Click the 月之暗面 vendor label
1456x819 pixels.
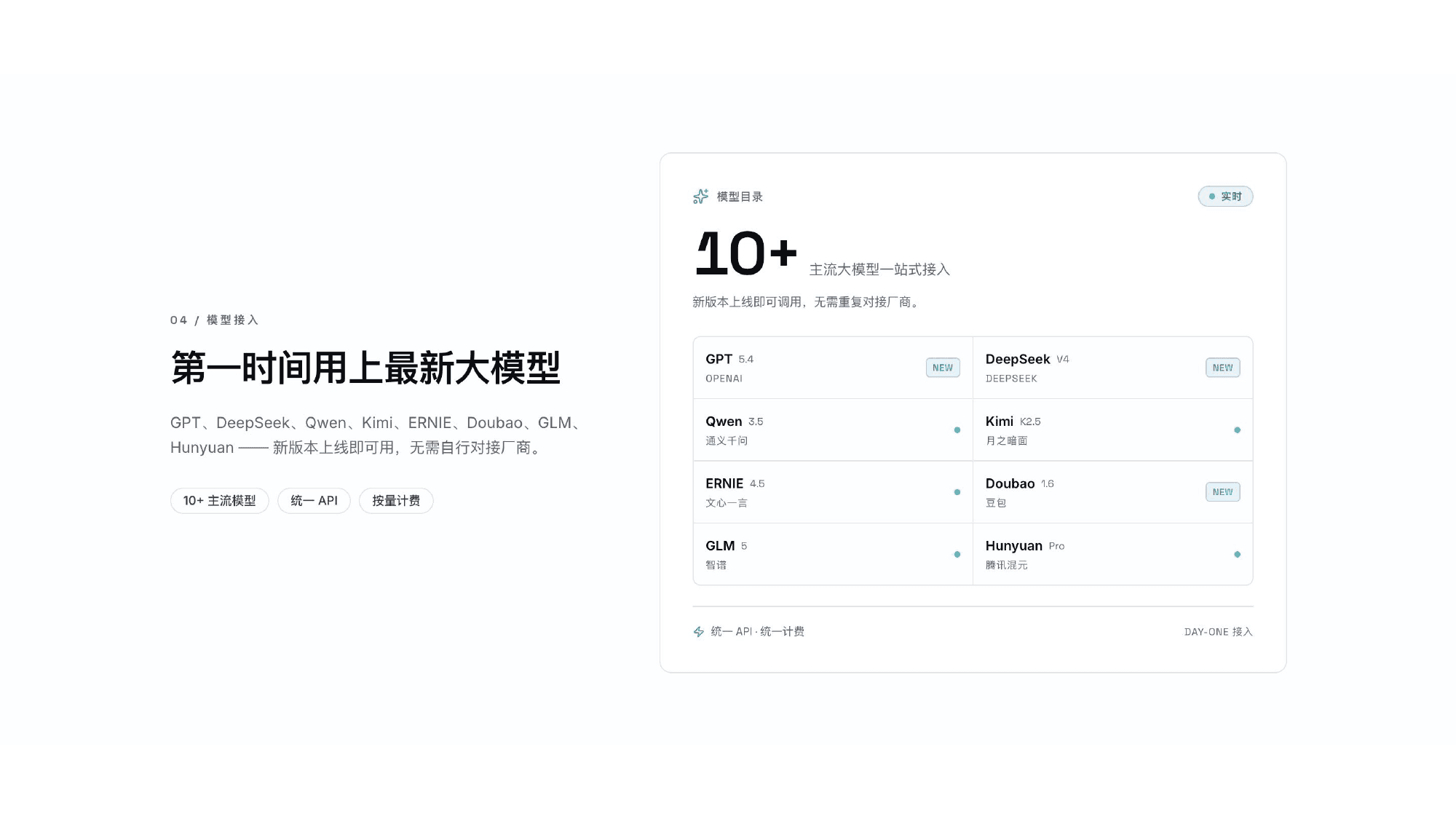[1007, 440]
